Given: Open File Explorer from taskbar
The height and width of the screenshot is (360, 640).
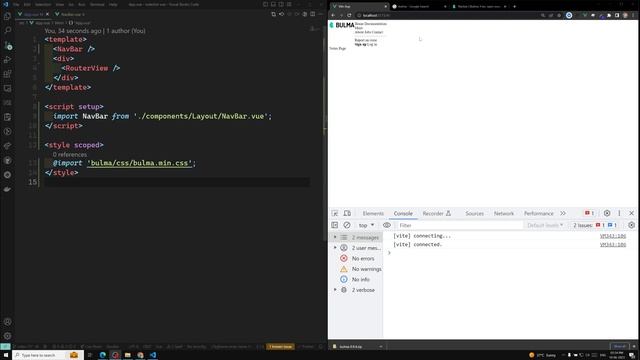Looking at the screenshot, I should (128, 355).
